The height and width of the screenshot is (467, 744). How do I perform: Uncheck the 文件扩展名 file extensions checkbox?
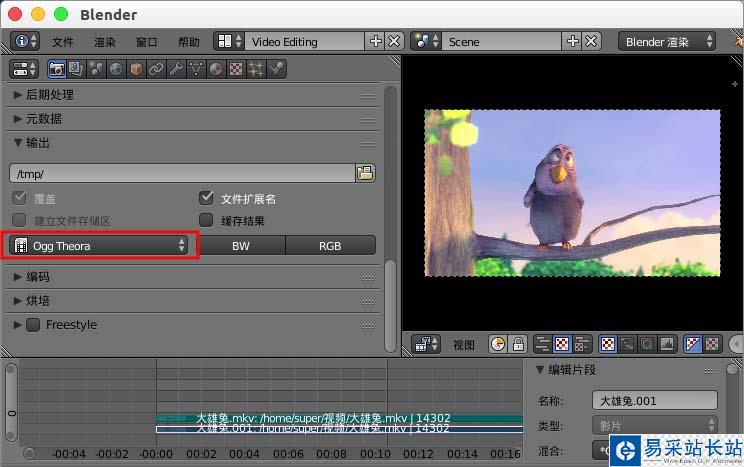pos(206,197)
